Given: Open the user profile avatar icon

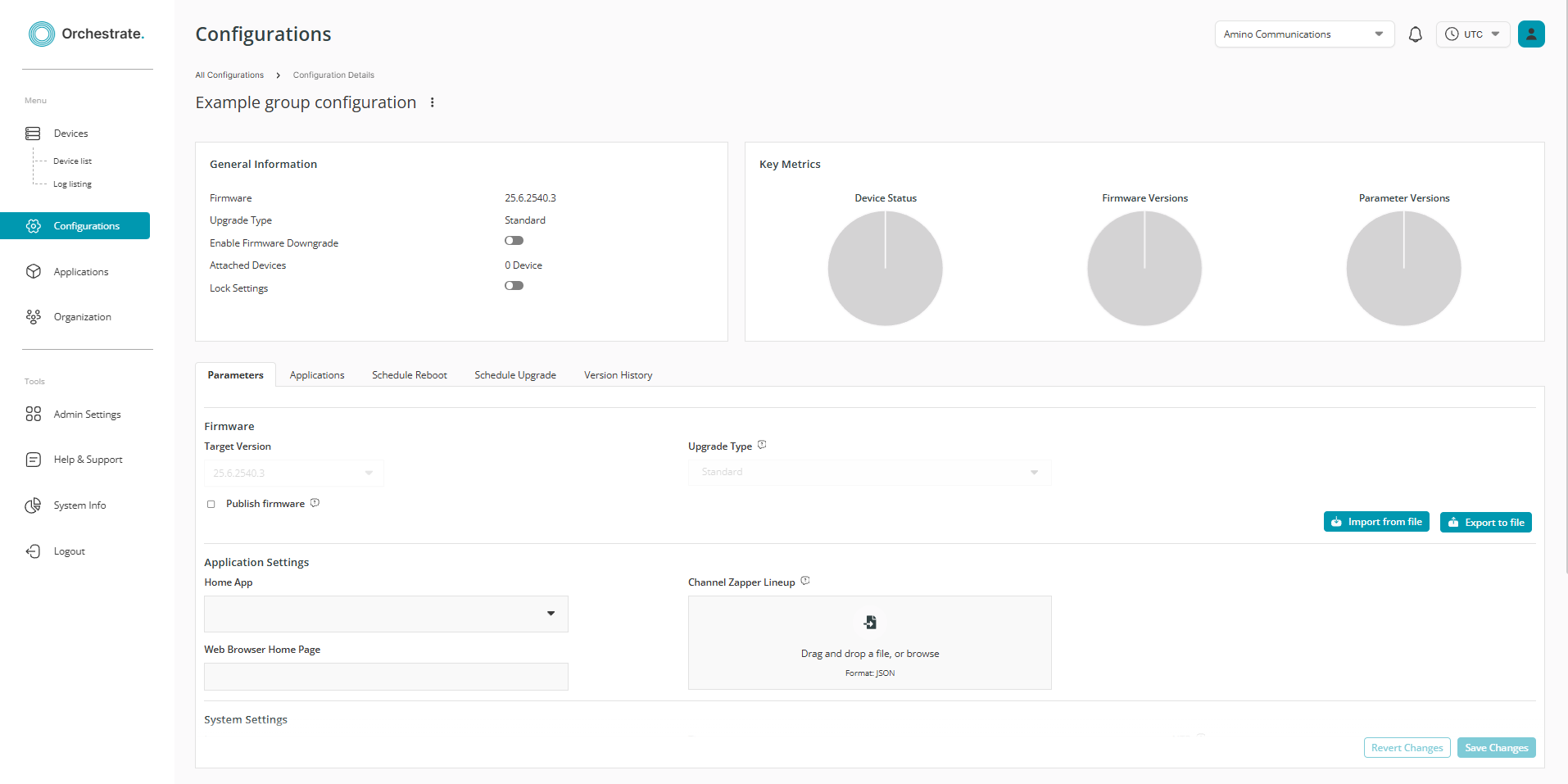Looking at the screenshot, I should pos(1530,34).
